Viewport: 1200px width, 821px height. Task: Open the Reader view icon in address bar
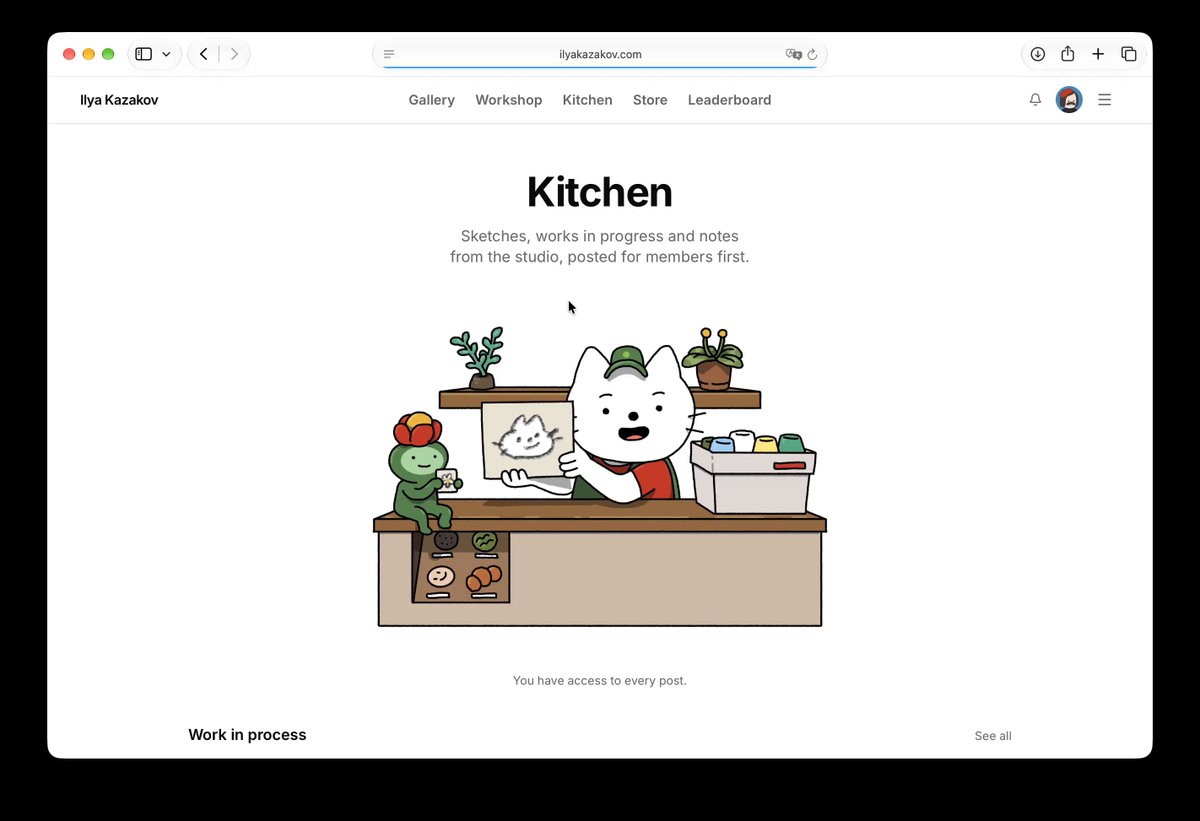tap(389, 55)
